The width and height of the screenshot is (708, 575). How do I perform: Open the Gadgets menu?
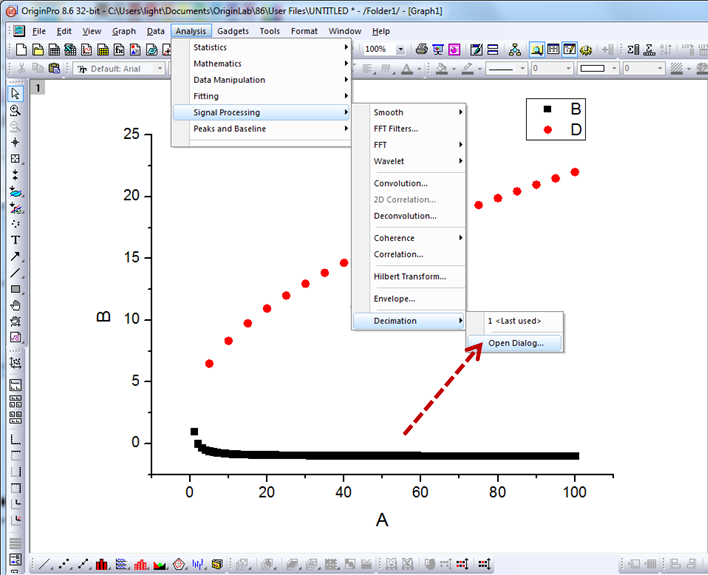(x=234, y=31)
